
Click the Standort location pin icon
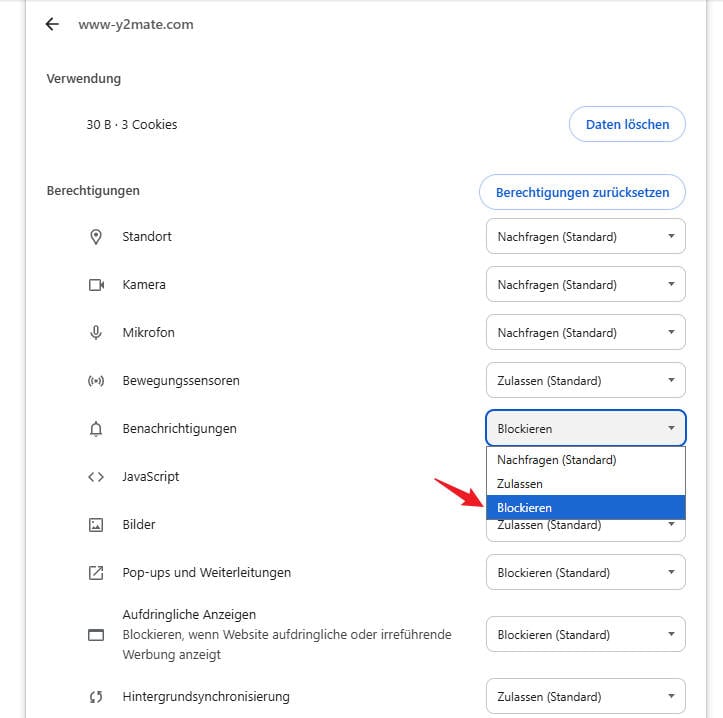pyautogui.click(x=96, y=237)
